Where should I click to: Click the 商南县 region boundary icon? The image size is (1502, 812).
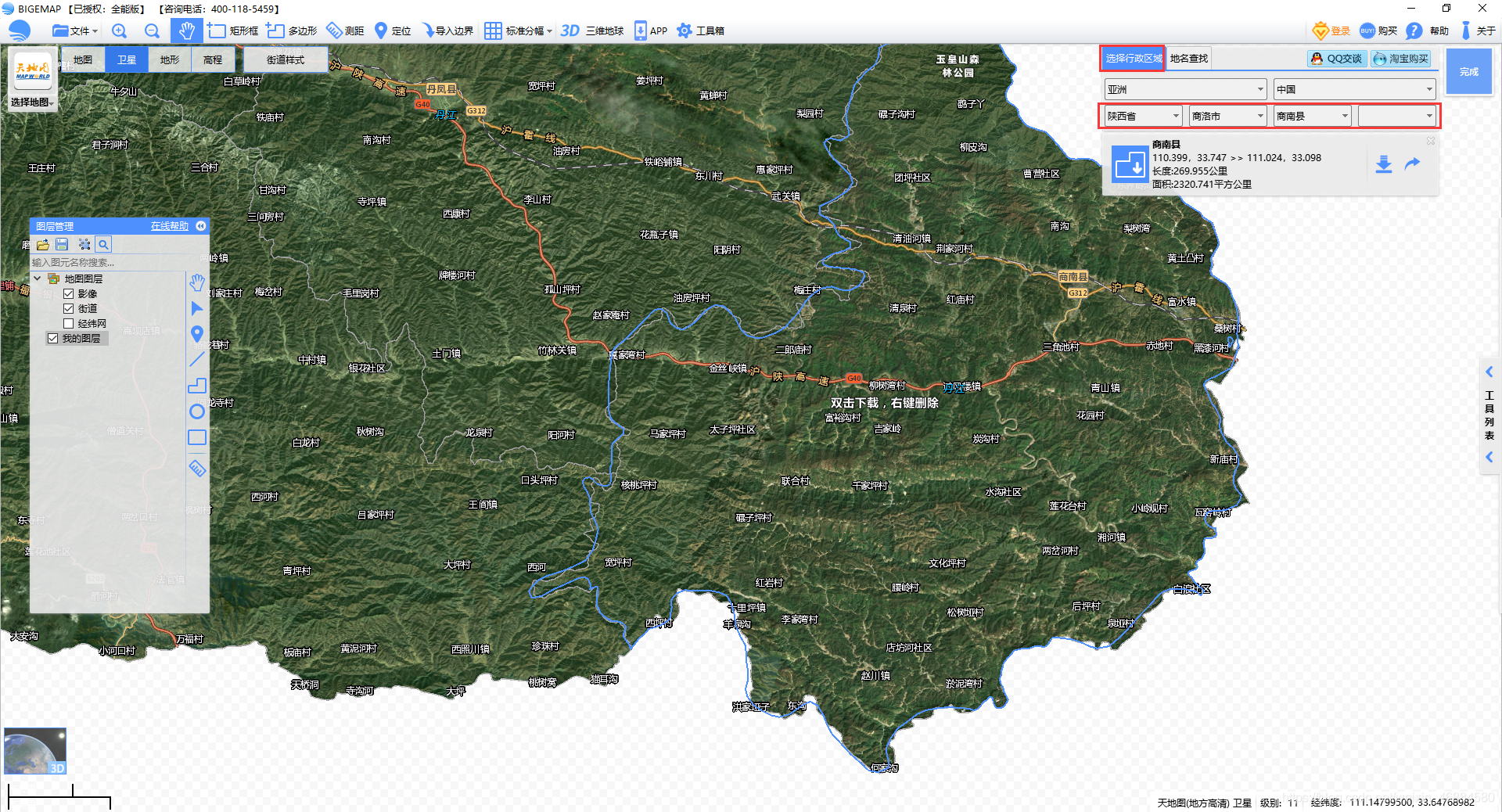coord(1130,164)
